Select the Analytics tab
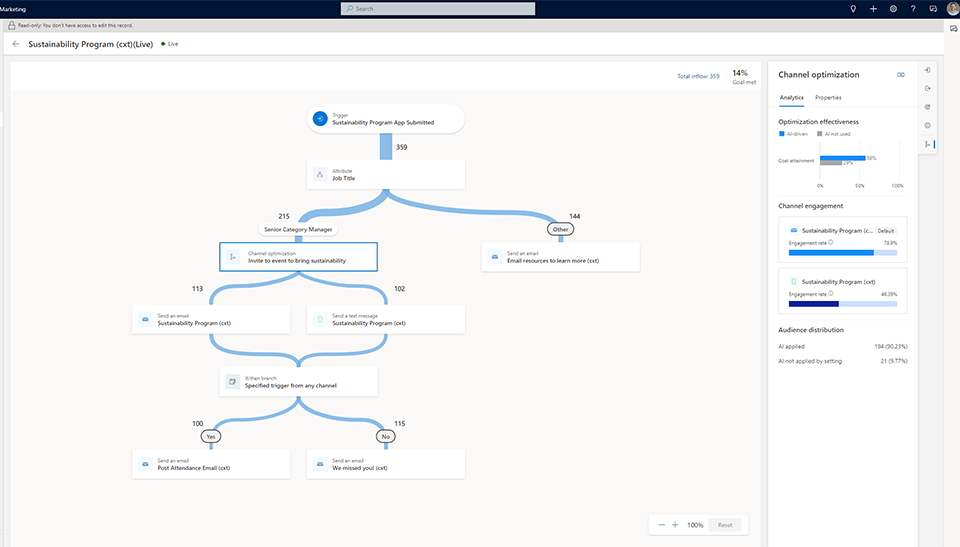 [791, 98]
